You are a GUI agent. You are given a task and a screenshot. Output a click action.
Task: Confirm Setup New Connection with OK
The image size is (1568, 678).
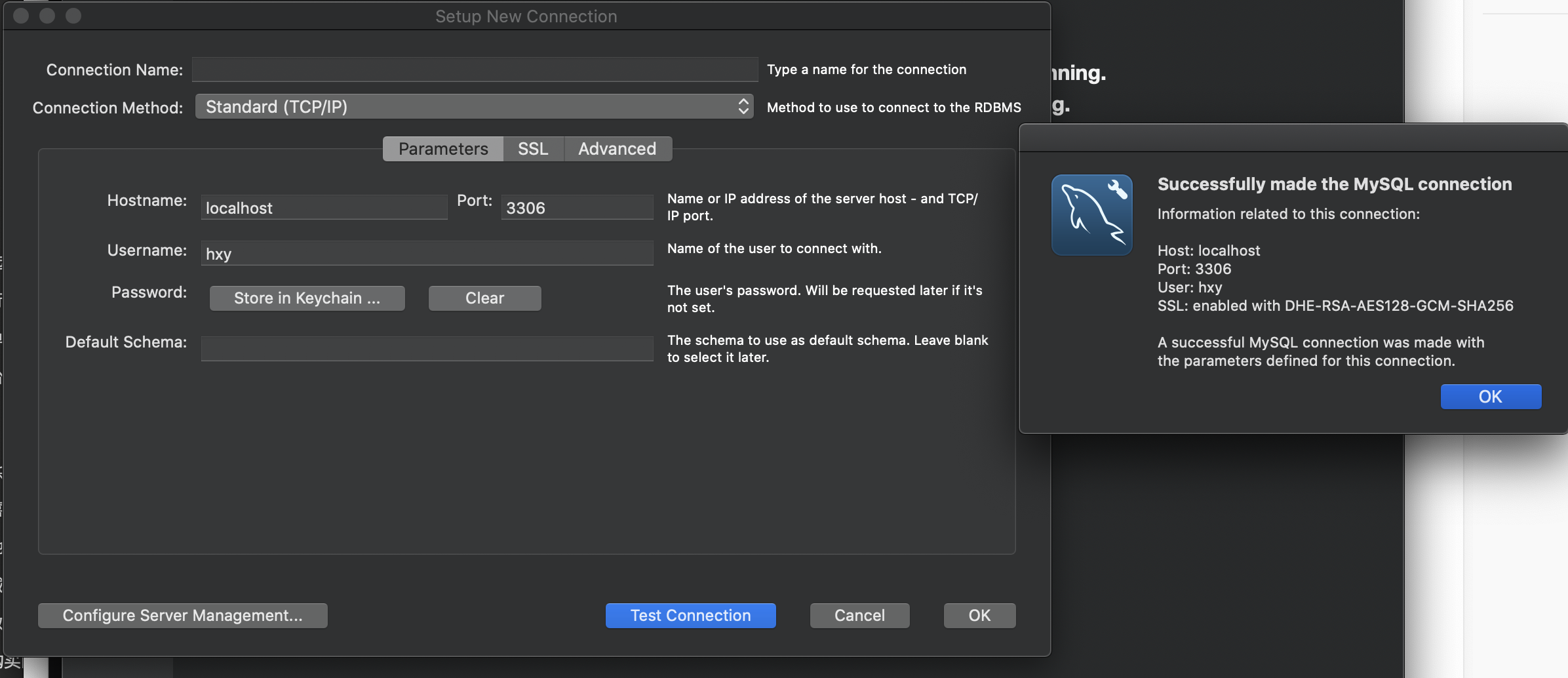[980, 616]
